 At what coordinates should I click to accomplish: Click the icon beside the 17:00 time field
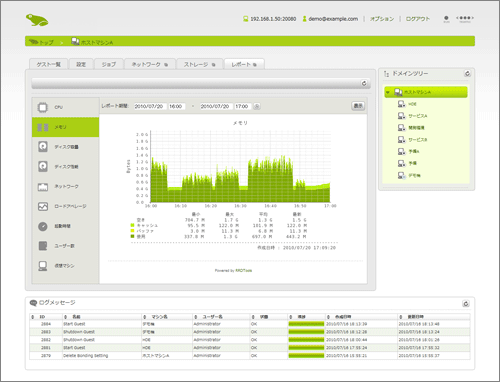(257, 106)
